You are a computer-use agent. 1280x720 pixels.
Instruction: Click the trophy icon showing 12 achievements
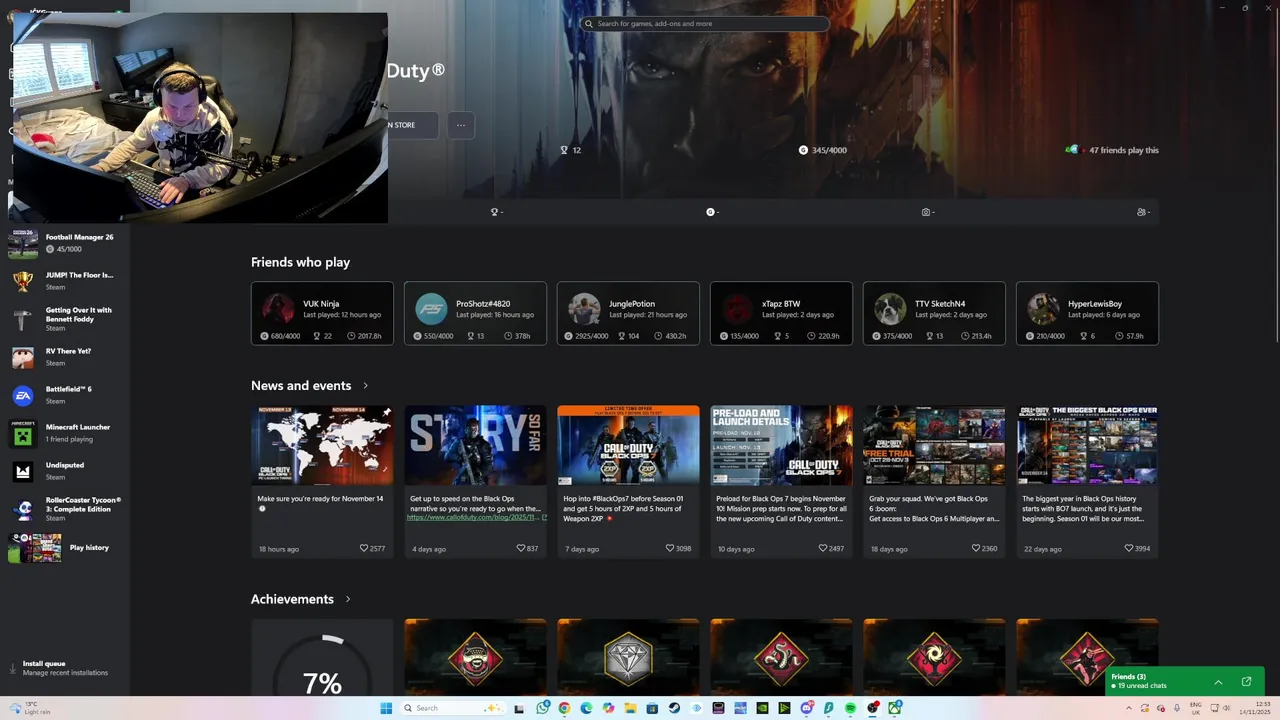coord(564,150)
